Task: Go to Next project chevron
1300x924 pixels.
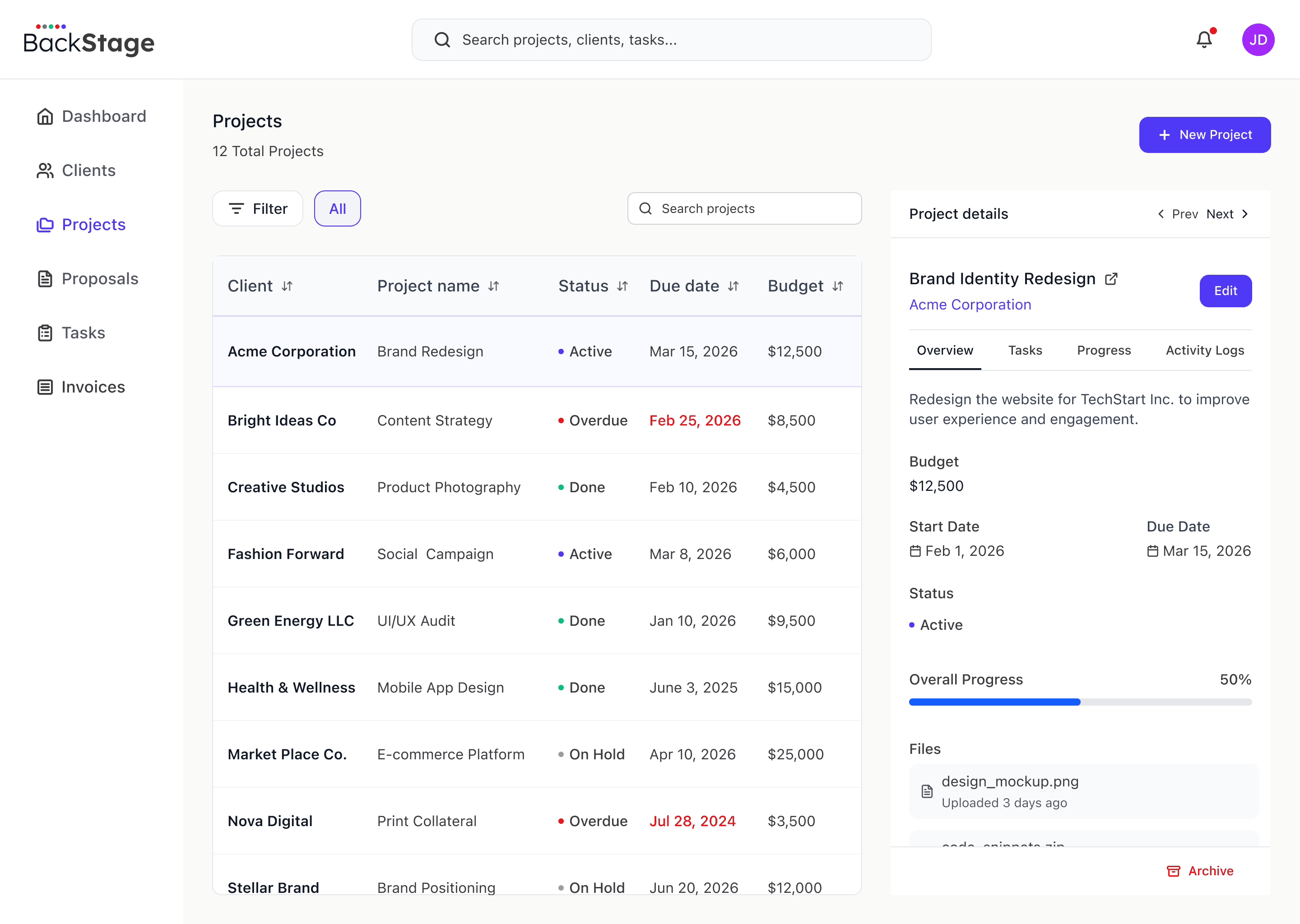Action: [1245, 214]
